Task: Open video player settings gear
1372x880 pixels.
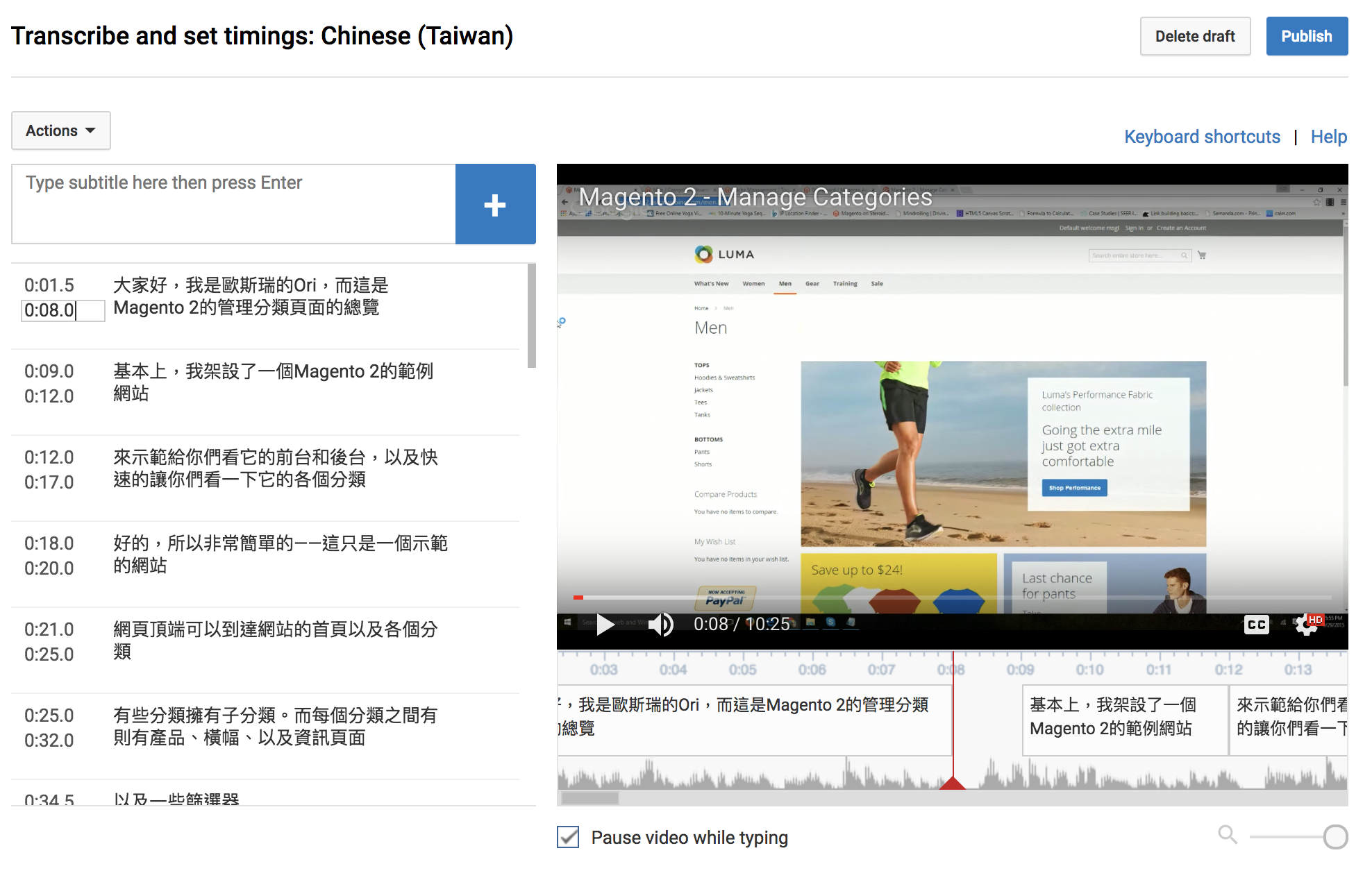Action: [x=1307, y=625]
